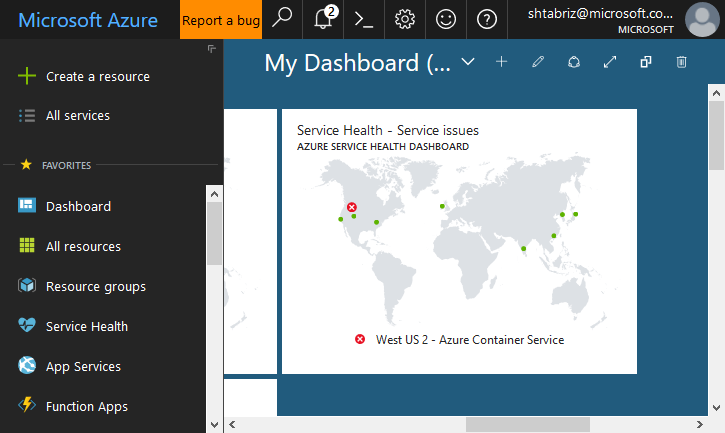Screen dimensions: 725x433
Task: Open the help question mark icon
Action: coord(487,19)
